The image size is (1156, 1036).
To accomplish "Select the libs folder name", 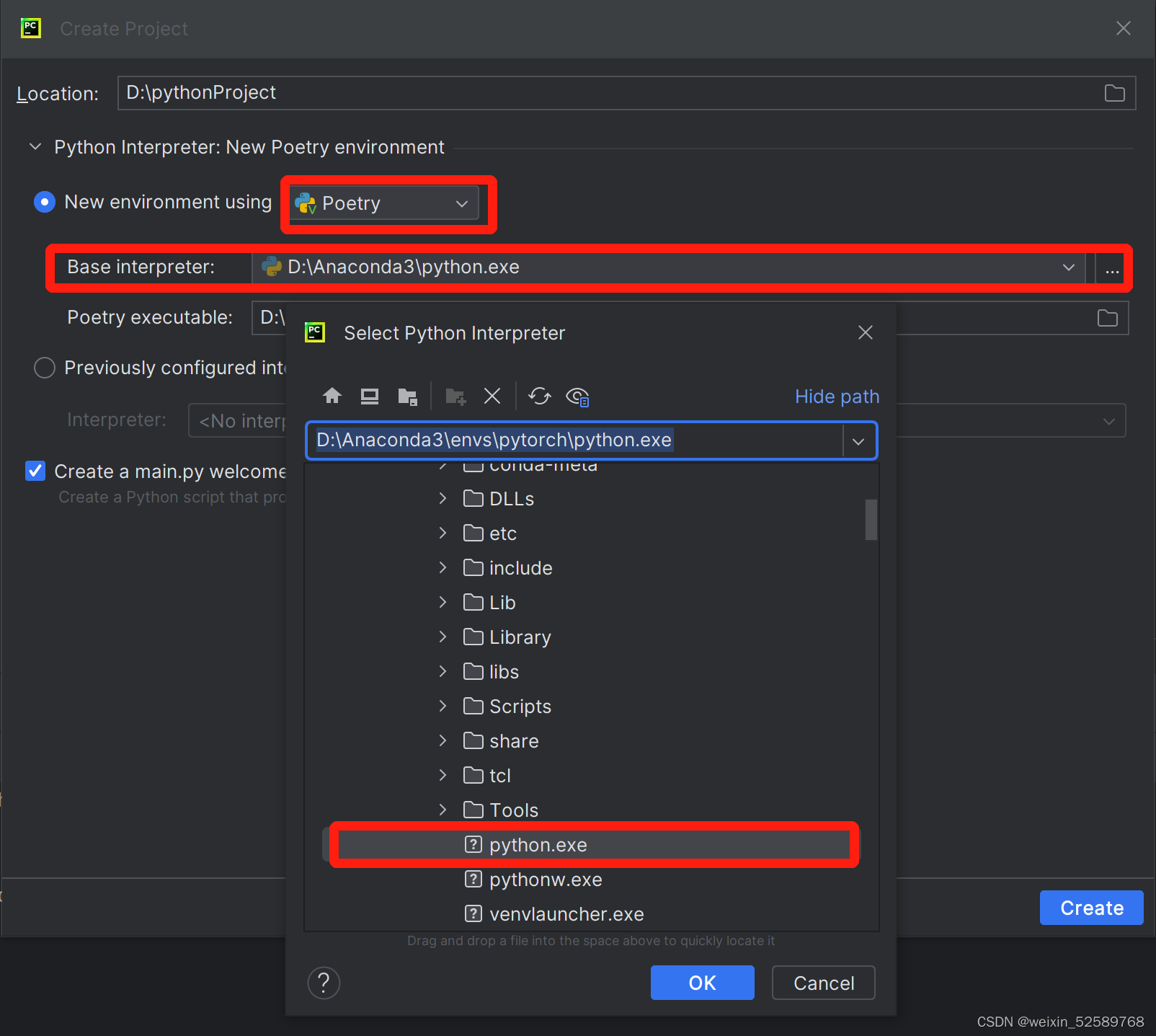I will [x=504, y=672].
